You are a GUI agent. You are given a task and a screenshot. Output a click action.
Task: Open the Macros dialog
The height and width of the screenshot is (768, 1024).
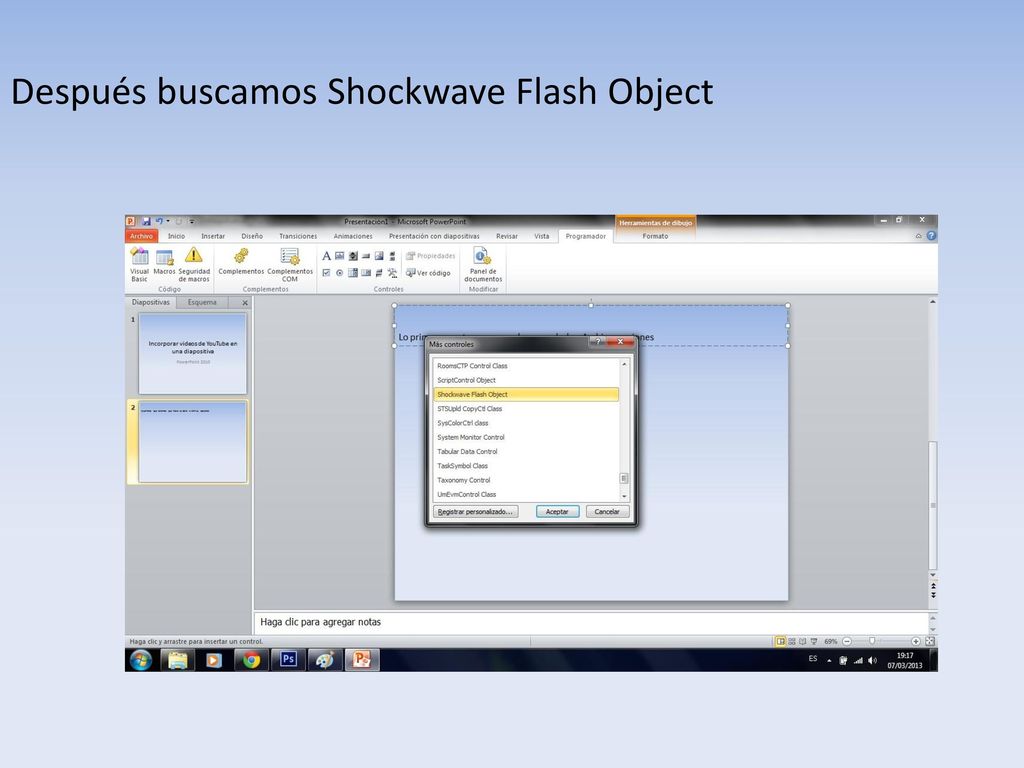pyautogui.click(x=164, y=261)
